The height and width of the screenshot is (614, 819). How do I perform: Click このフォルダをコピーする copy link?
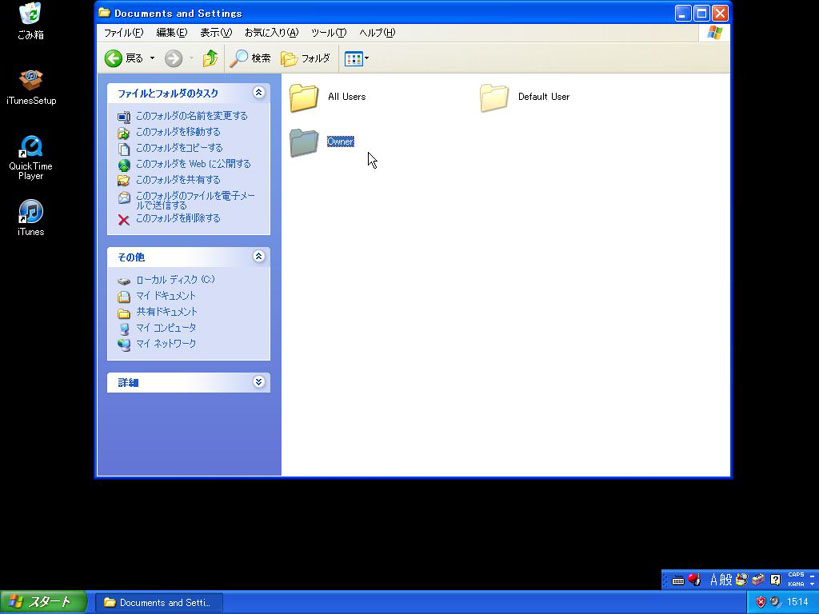click(179, 148)
